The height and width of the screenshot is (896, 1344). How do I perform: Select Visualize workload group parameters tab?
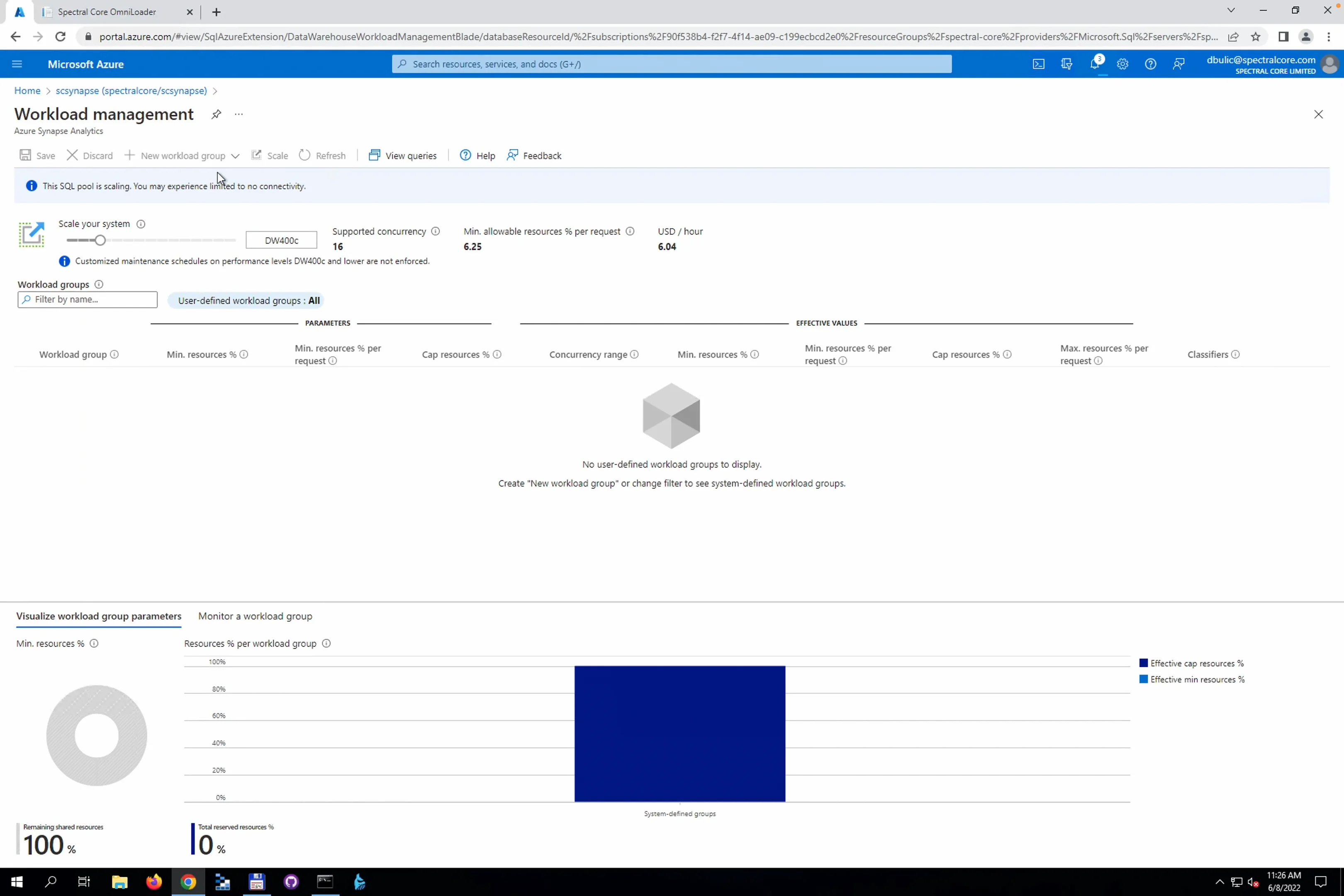[98, 616]
